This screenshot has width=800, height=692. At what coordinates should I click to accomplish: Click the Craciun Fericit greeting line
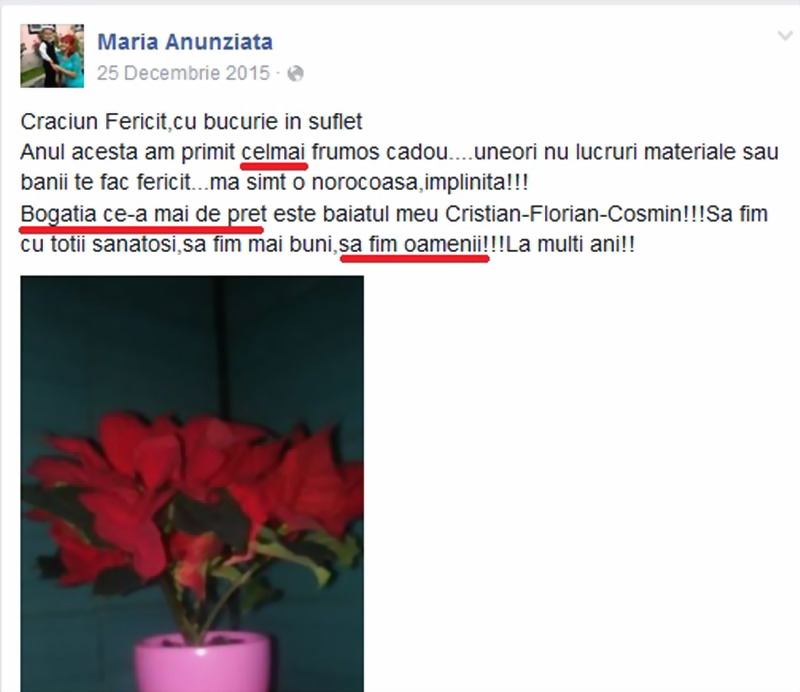pos(191,122)
